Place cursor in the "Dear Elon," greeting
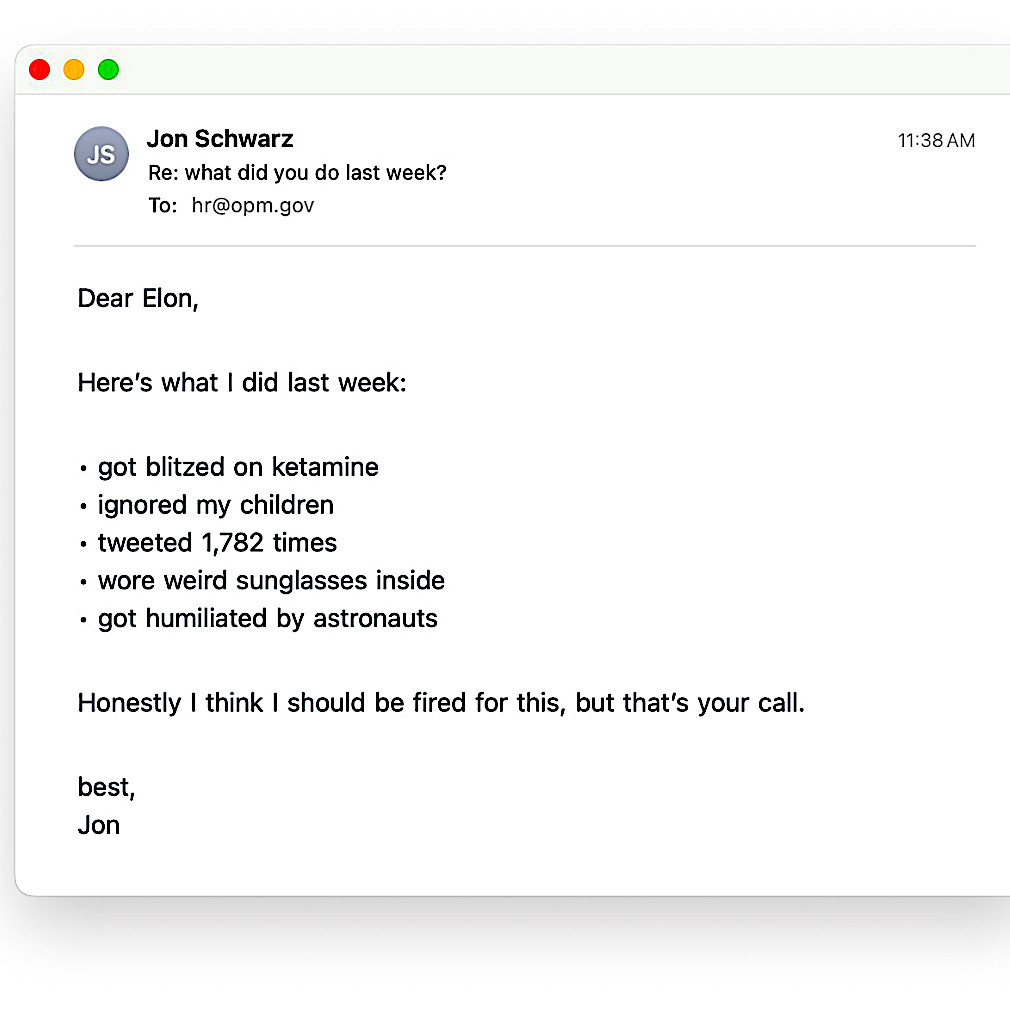 click(138, 299)
